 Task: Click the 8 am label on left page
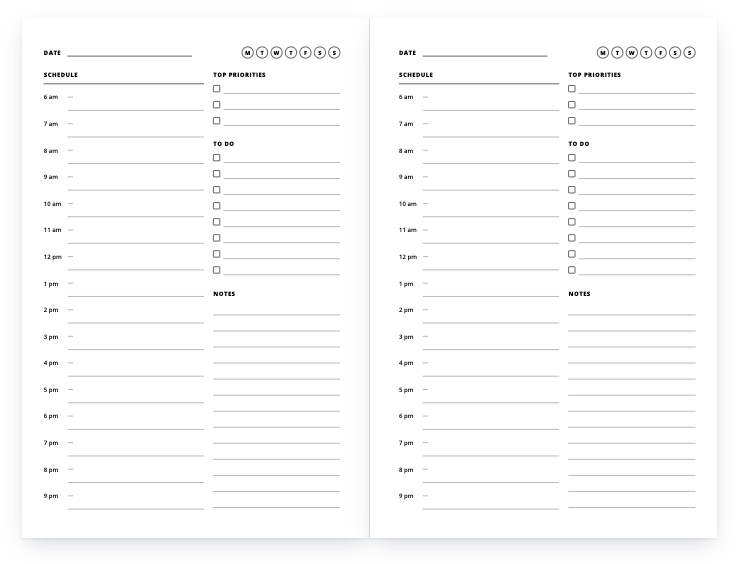(x=51, y=151)
